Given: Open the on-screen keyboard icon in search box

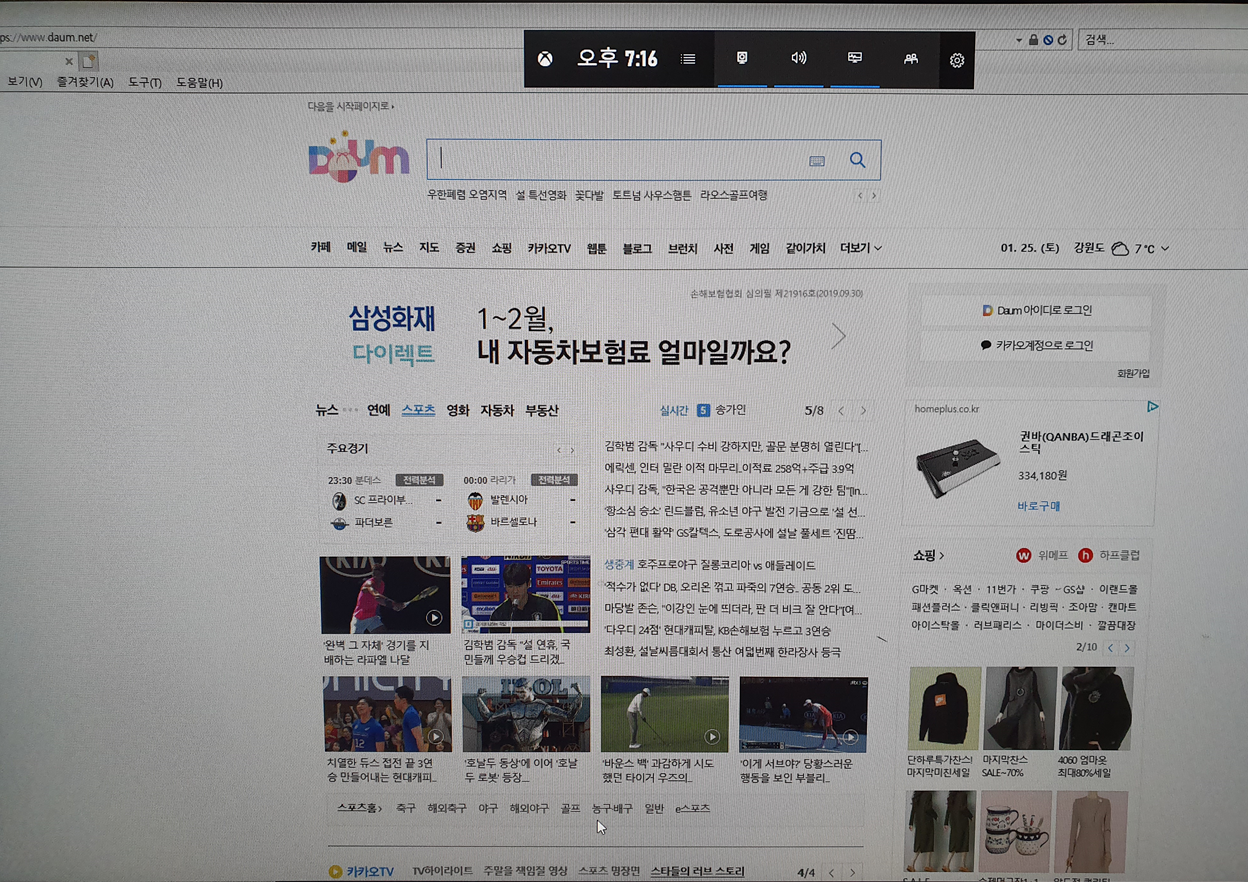Looking at the screenshot, I should coord(817,161).
